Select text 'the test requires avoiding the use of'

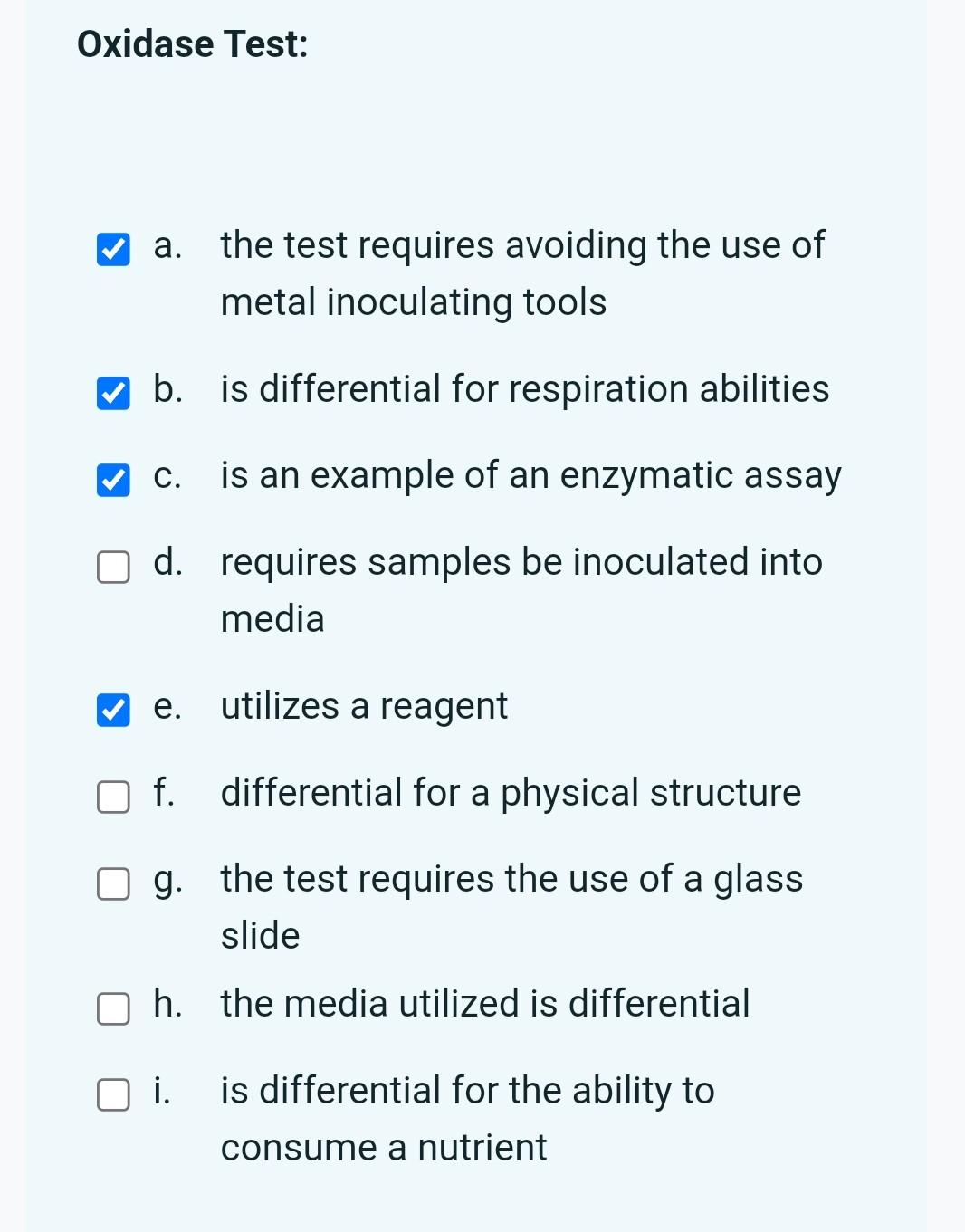pyautogui.click(x=522, y=245)
